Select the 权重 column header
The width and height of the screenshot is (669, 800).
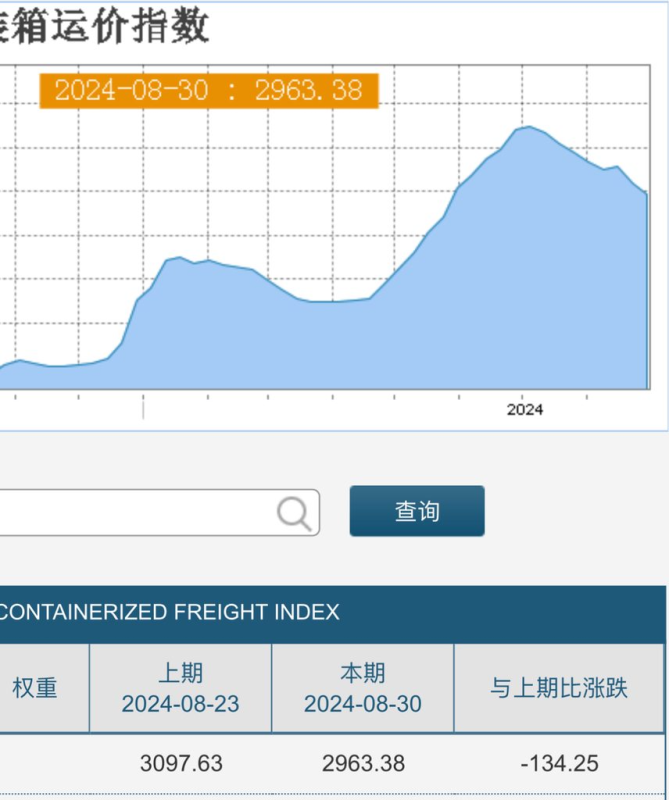click(x=35, y=688)
